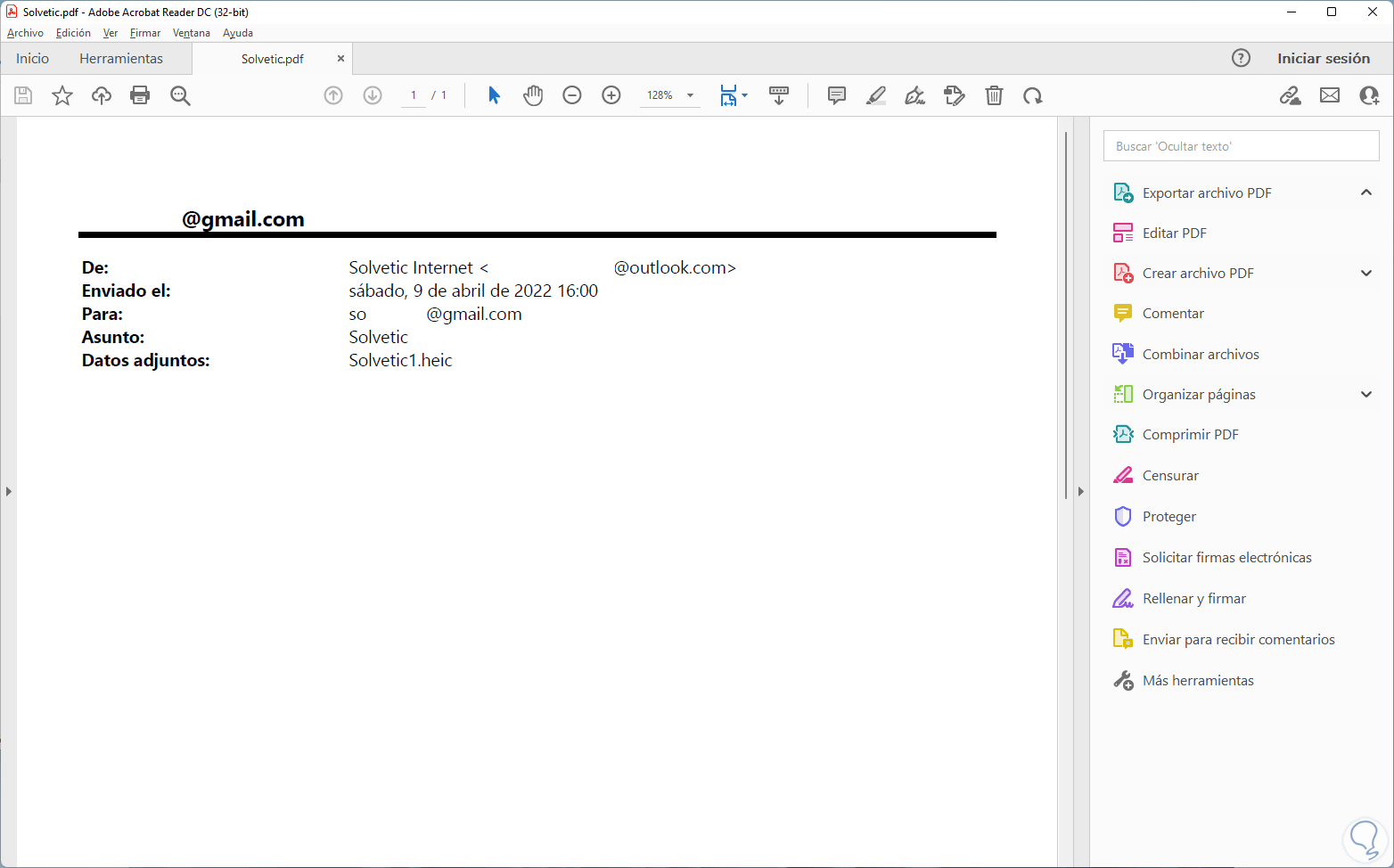
Task: Switch to the Herramientas tab
Action: (x=121, y=59)
